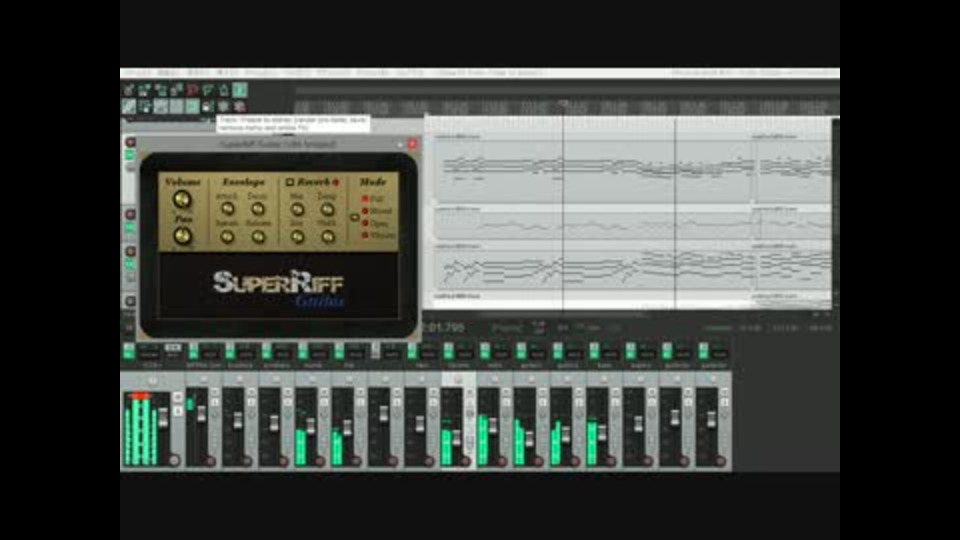Toggle record arm on first track panel
Image resolution: width=960 pixels, height=540 pixels.
(x=130, y=142)
